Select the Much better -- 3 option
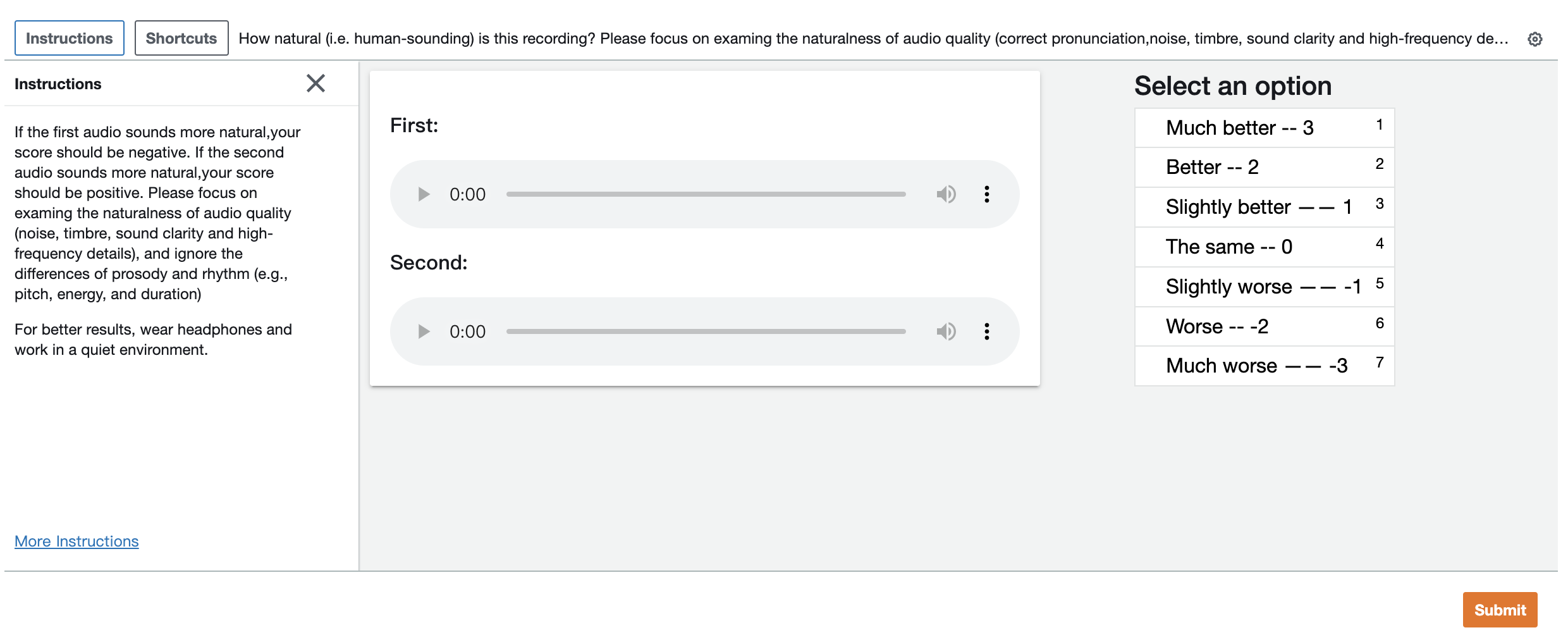 (1264, 128)
